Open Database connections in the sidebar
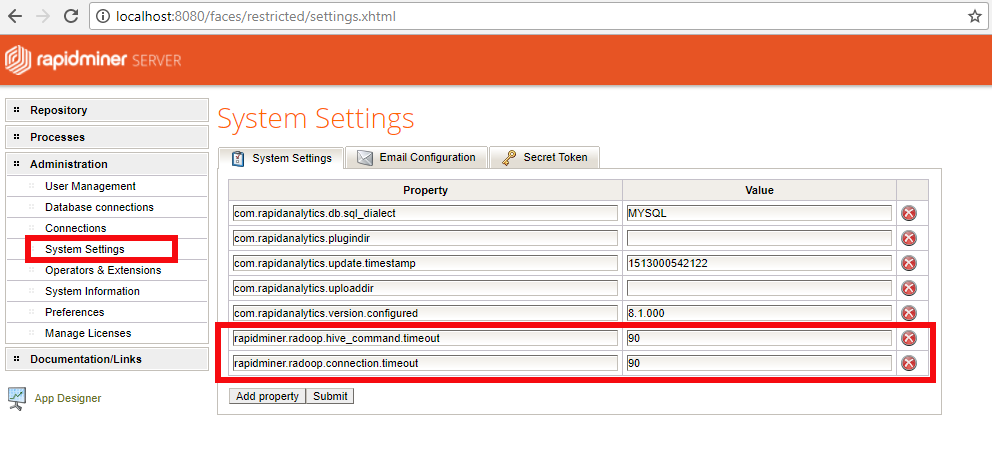Image resolution: width=992 pixels, height=450 pixels. click(x=99, y=207)
